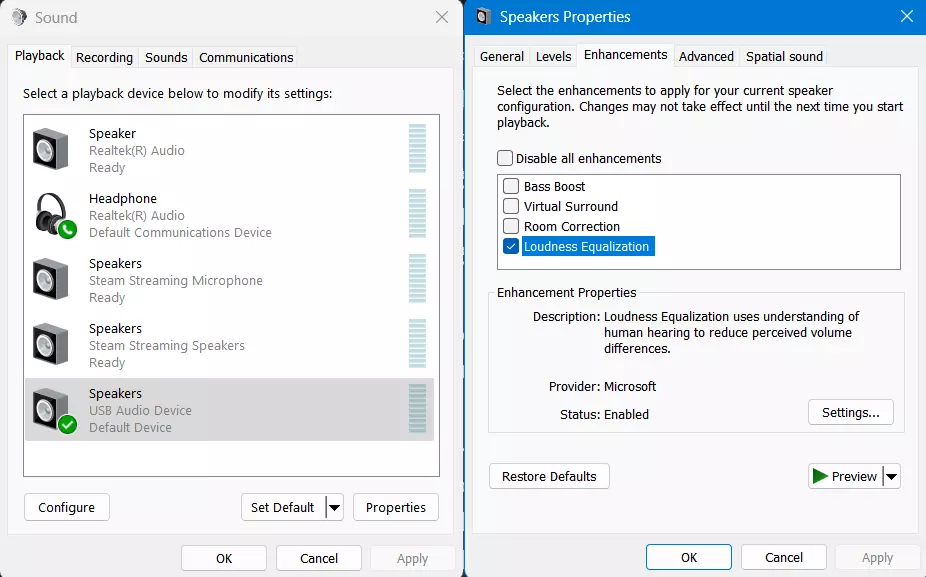Click the volume level meter of Headphone

click(x=417, y=214)
